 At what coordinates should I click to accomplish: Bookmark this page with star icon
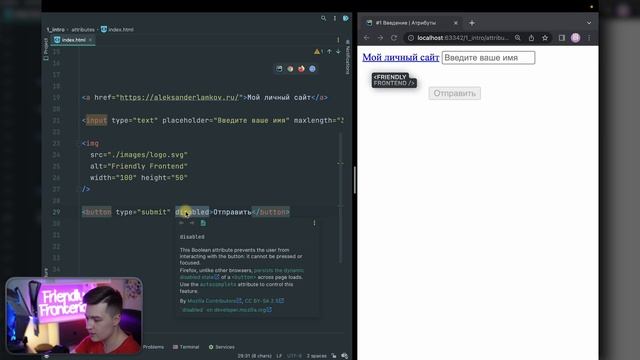pos(545,38)
